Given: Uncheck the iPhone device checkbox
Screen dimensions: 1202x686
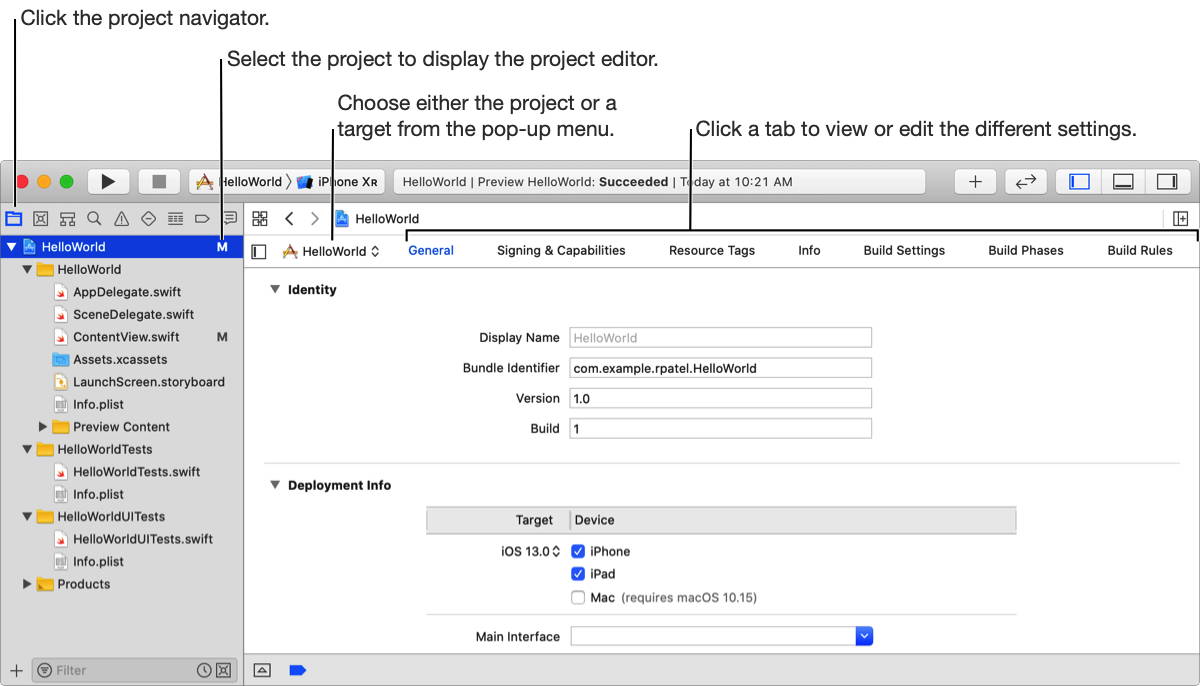Looking at the screenshot, I should 578,551.
